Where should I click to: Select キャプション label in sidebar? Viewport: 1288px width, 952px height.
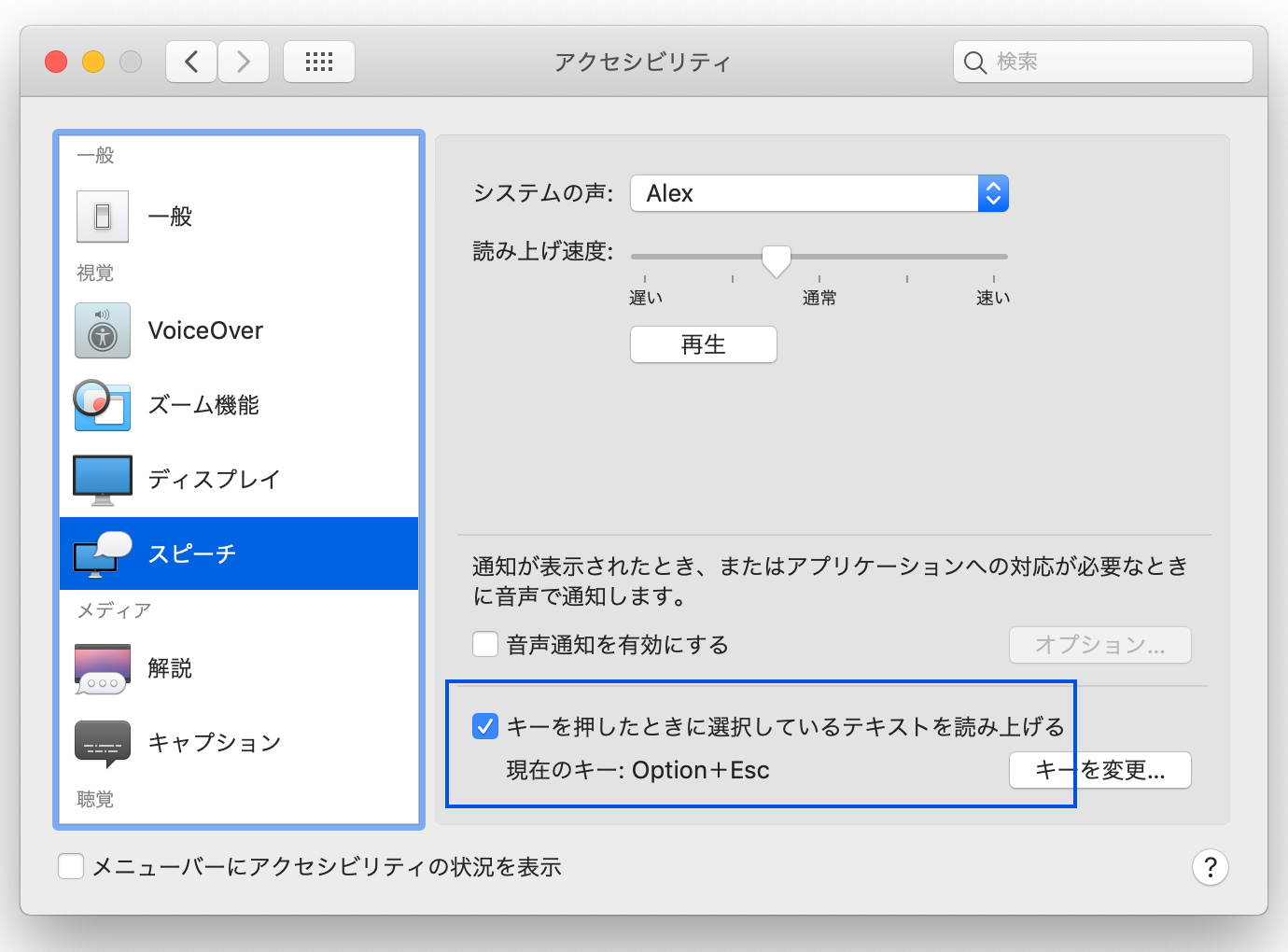215,743
